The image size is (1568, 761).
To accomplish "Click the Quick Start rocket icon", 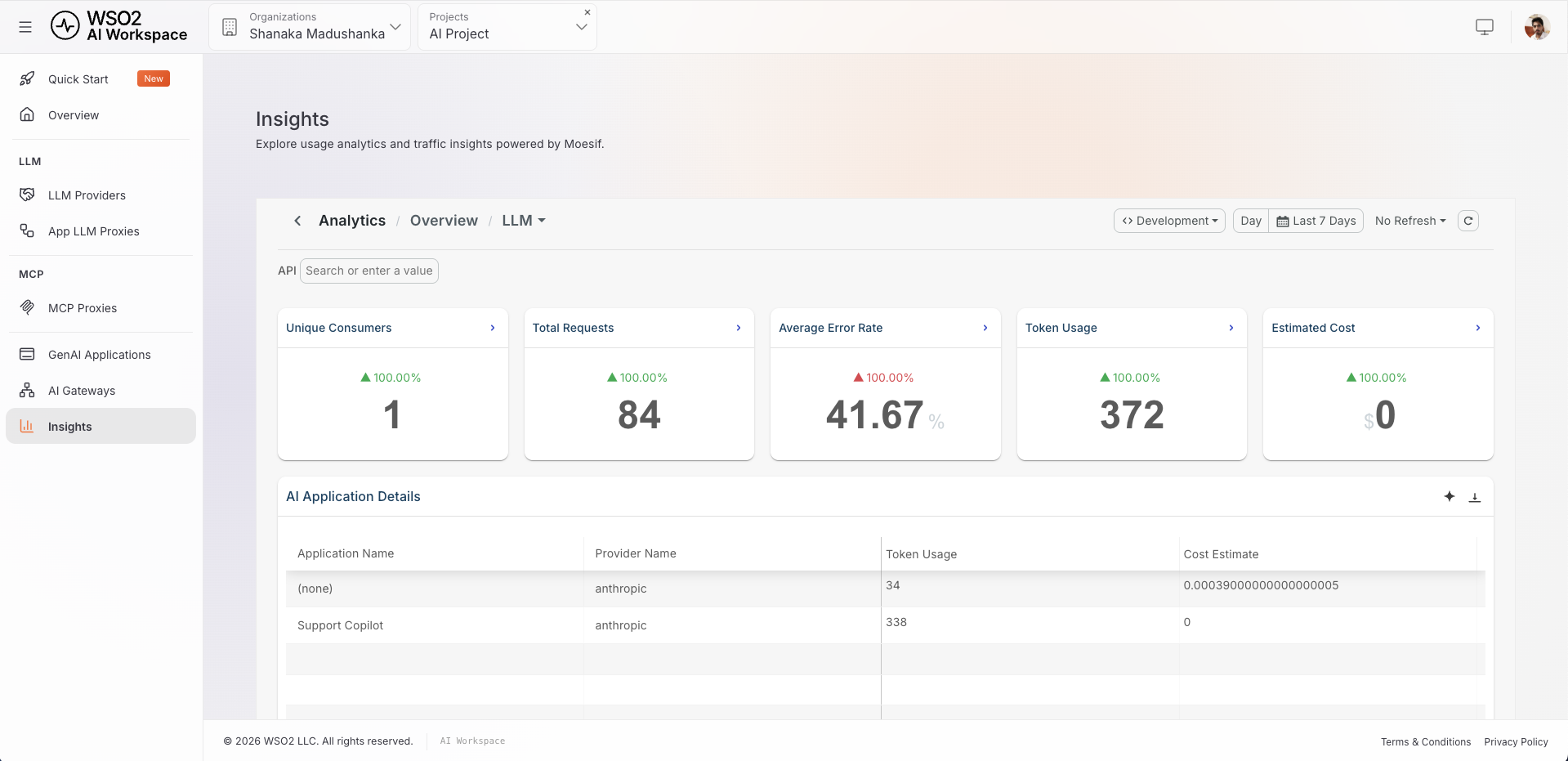I will 27,78.
